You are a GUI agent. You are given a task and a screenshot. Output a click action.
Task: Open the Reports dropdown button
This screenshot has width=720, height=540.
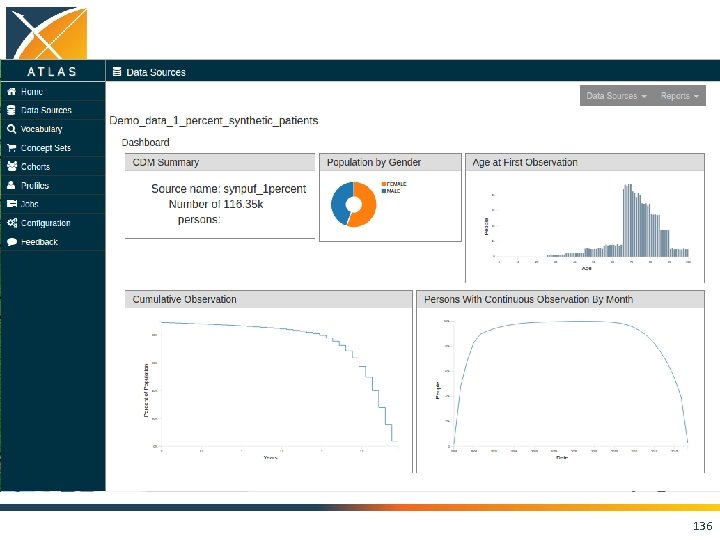680,96
